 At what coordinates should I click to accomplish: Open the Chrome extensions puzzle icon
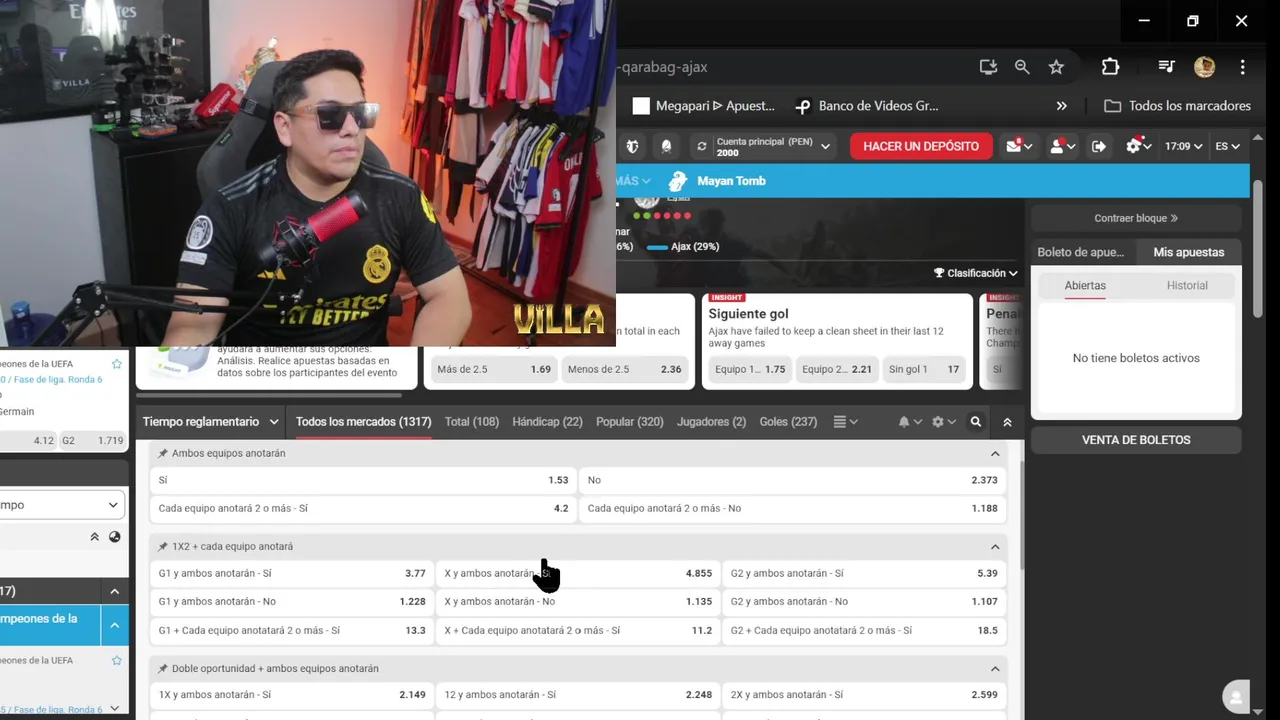(1110, 67)
